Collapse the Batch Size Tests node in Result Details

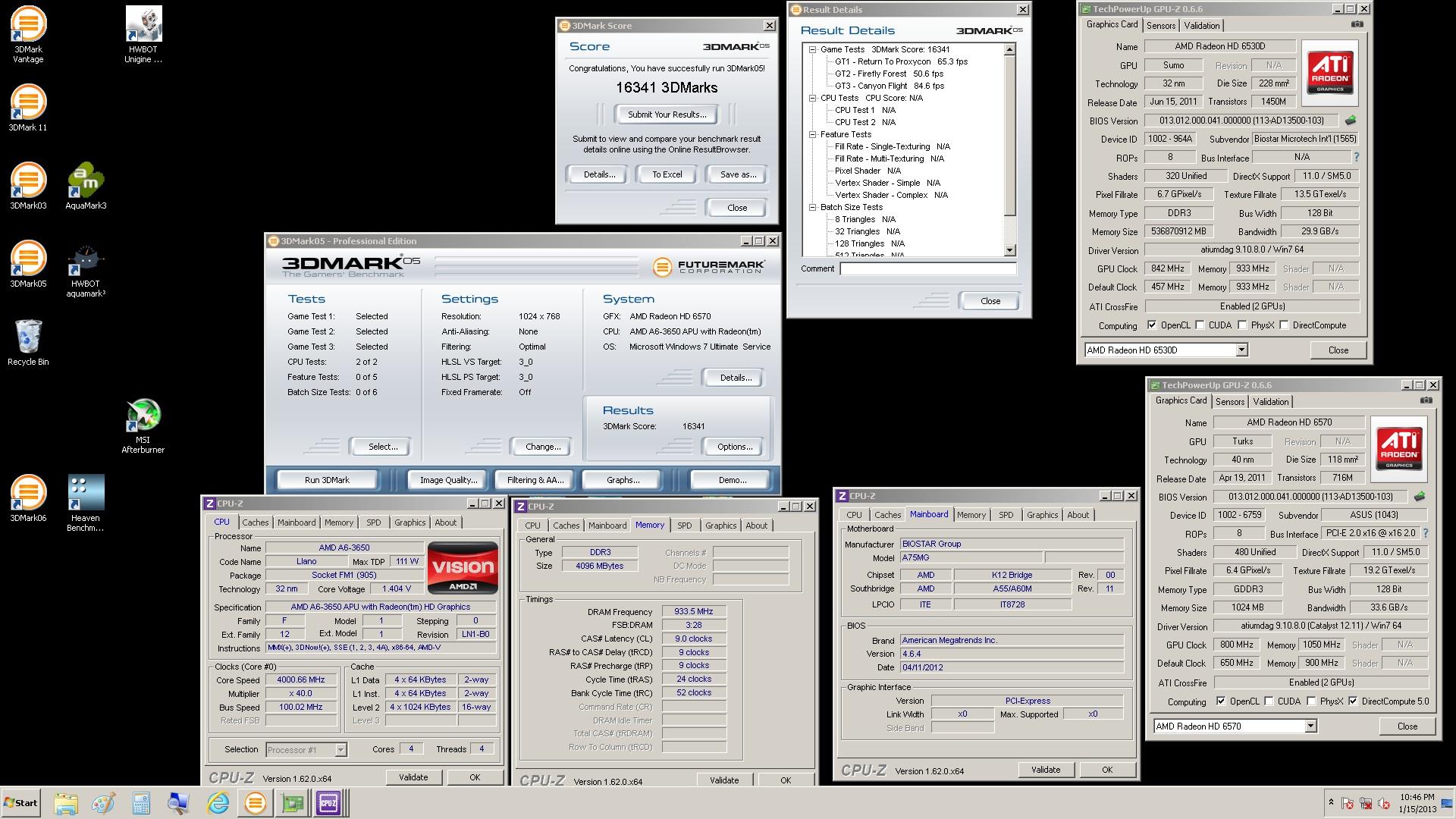812,207
